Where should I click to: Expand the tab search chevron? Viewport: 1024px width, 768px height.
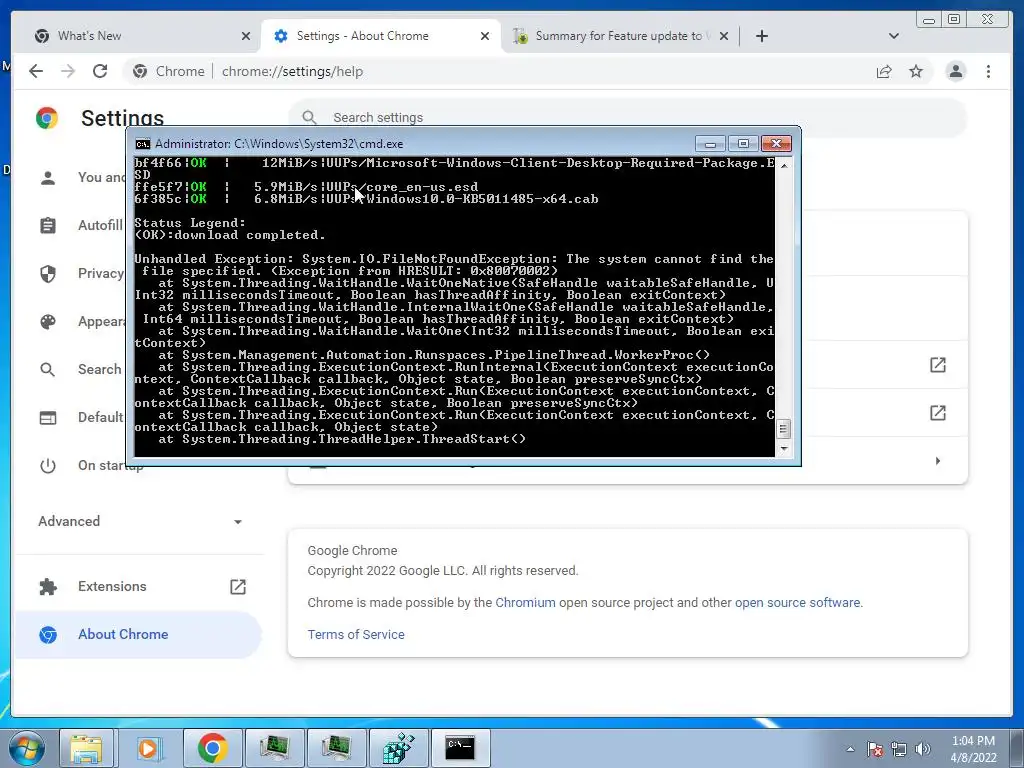tap(894, 36)
